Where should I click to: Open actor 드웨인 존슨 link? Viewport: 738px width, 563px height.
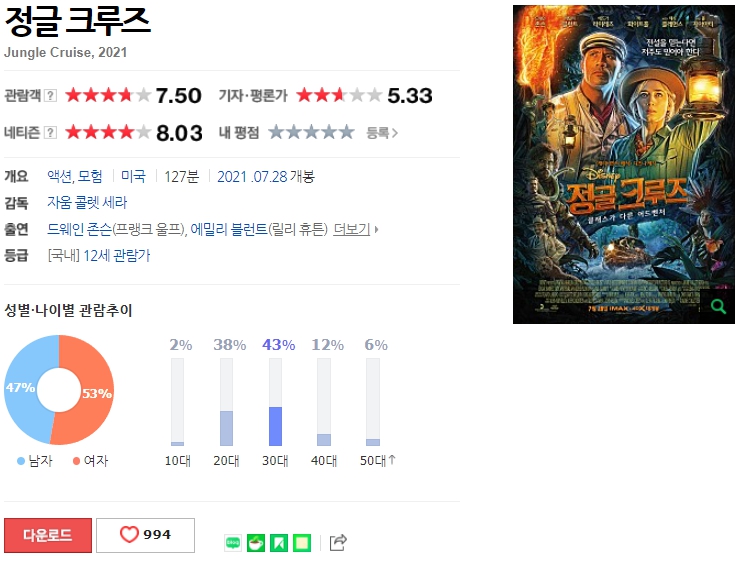coord(80,229)
